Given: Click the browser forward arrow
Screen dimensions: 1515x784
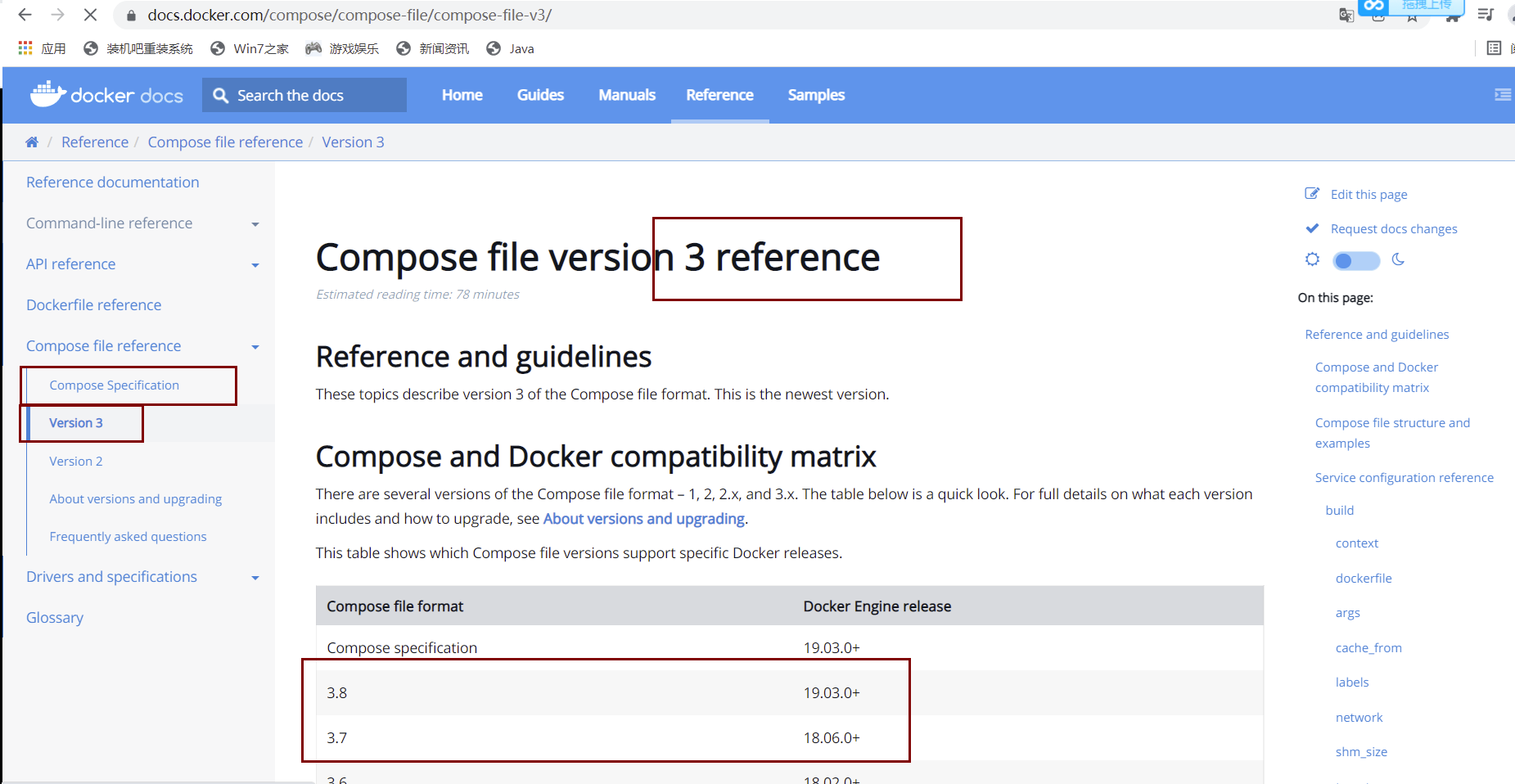Looking at the screenshot, I should click(x=57, y=15).
